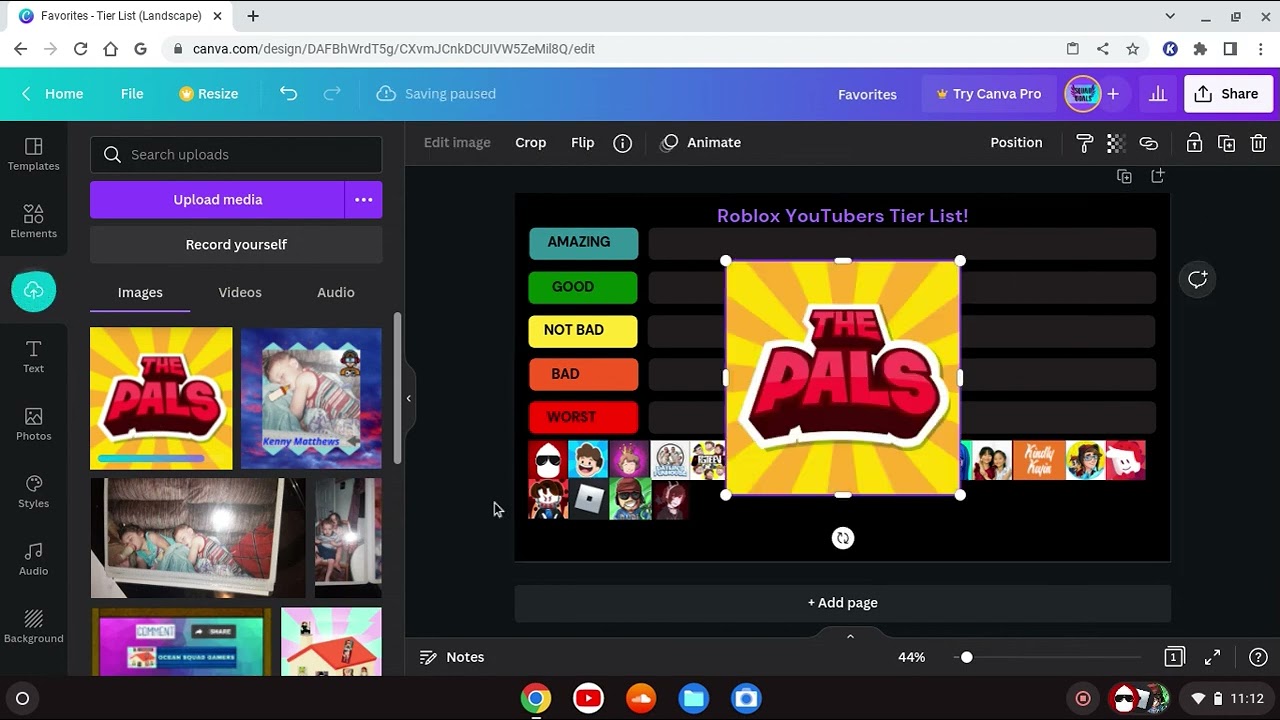Open the File menu
Image resolution: width=1280 pixels, height=720 pixels.
click(x=132, y=94)
